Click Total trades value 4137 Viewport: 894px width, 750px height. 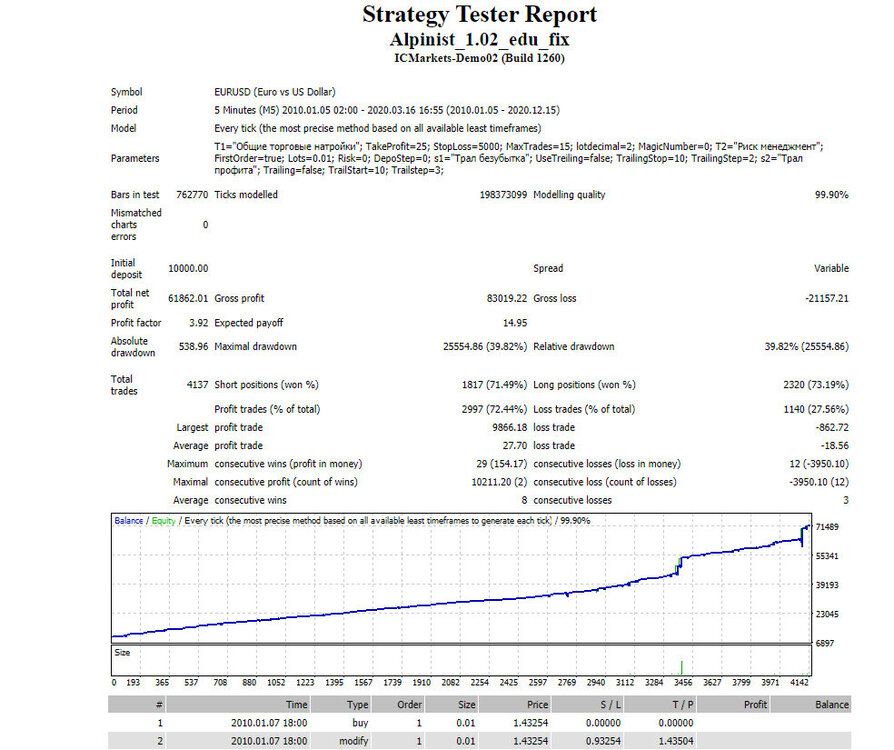pyautogui.click(x=197, y=385)
